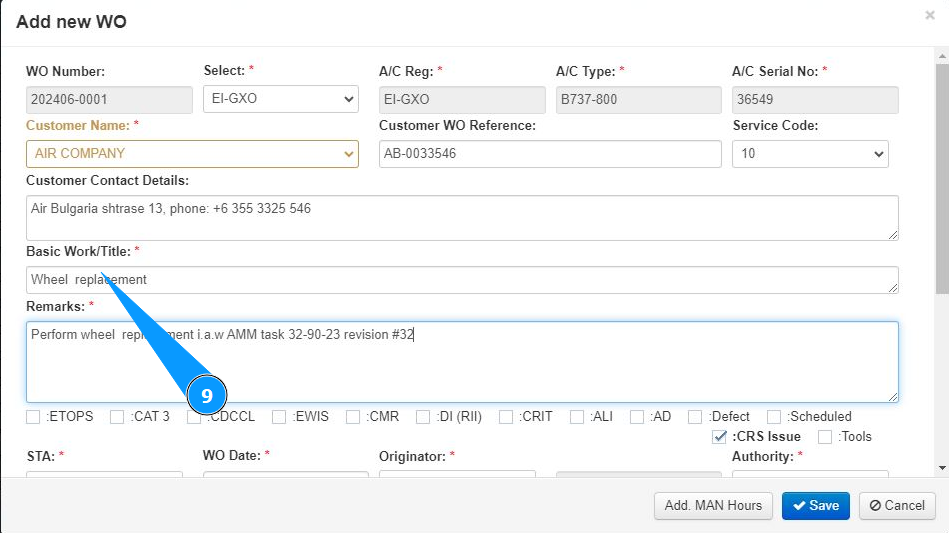
Task: Click the Save button
Action: [815, 505]
